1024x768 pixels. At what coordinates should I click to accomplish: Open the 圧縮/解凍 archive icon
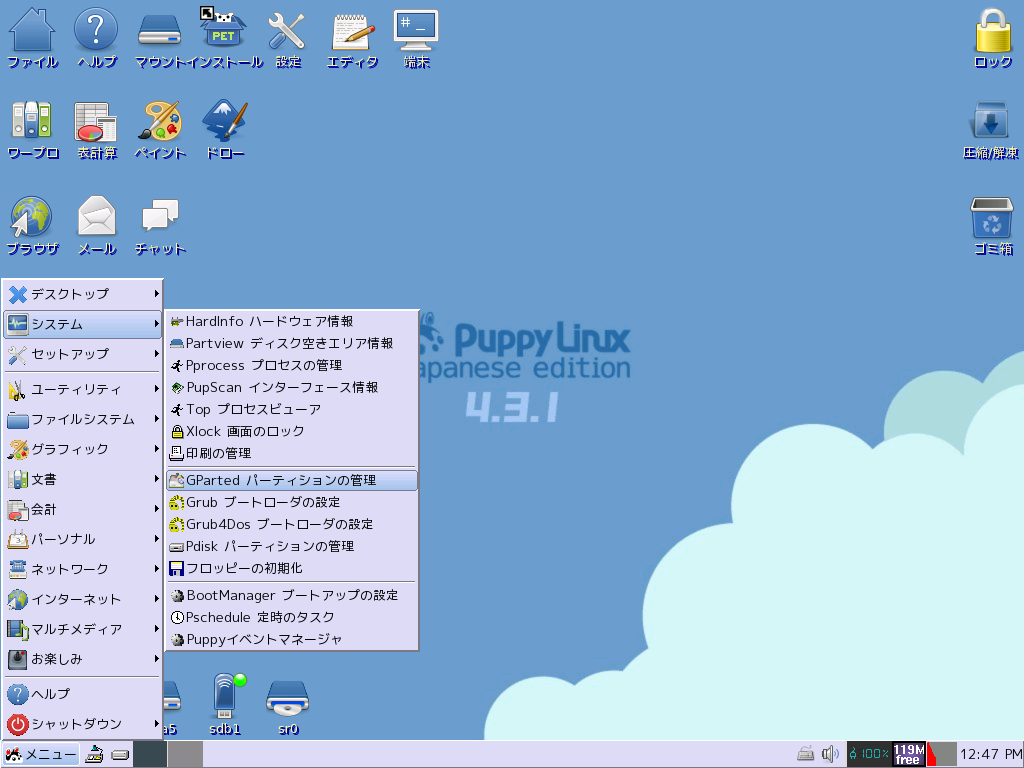(x=991, y=121)
